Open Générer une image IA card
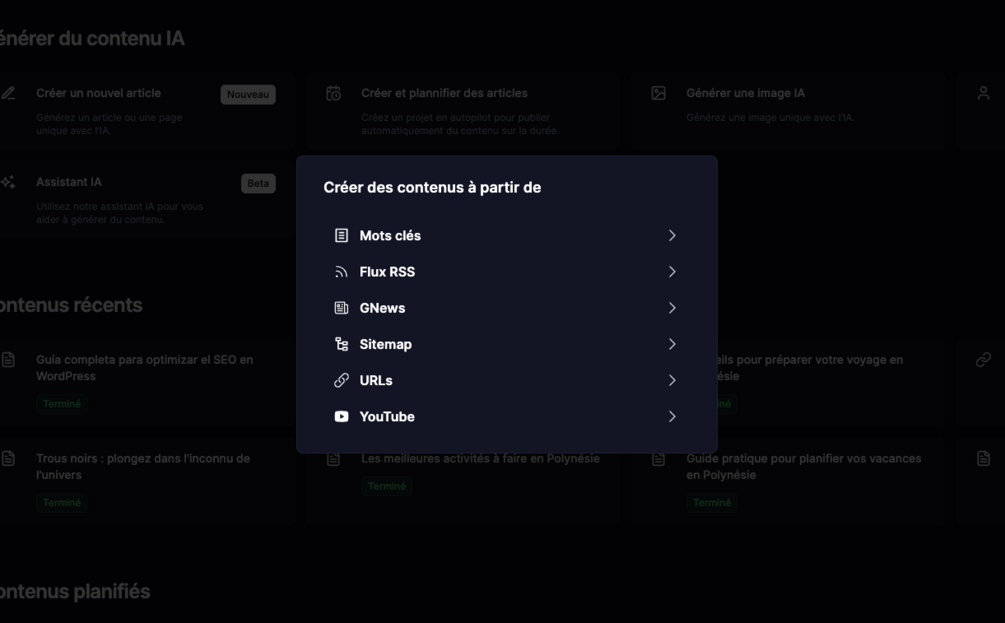Screen dimensions: 1005x623 tap(788, 111)
